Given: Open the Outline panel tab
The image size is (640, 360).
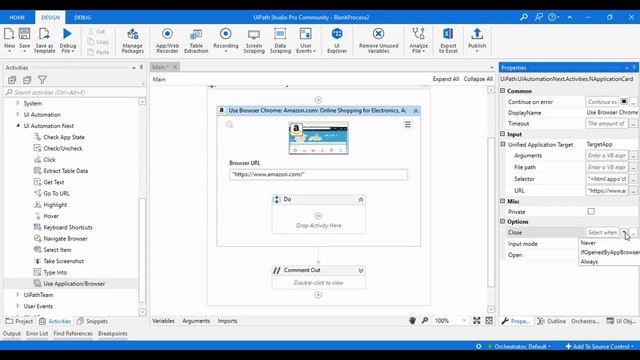Looking at the screenshot, I should (x=551, y=321).
